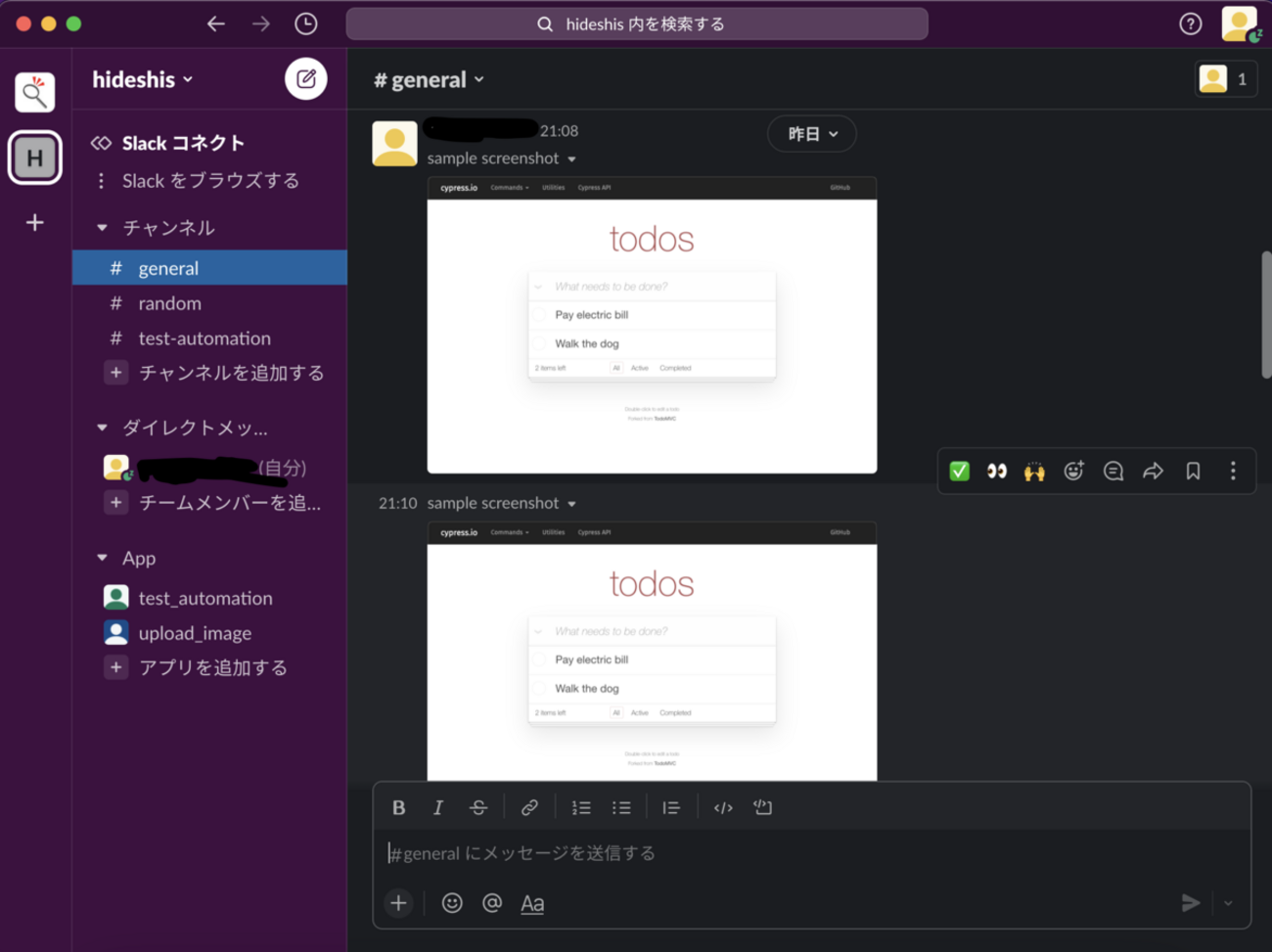
Task: Open the add reaction emoji picker
Action: click(1073, 472)
